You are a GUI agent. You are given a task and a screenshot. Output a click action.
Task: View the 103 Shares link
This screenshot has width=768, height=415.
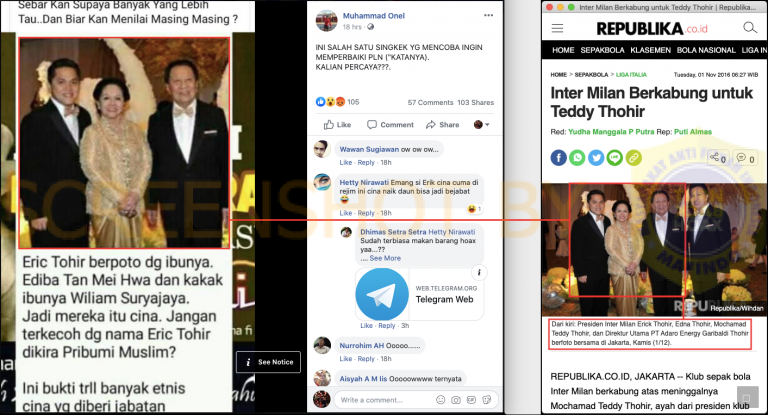[x=476, y=102]
